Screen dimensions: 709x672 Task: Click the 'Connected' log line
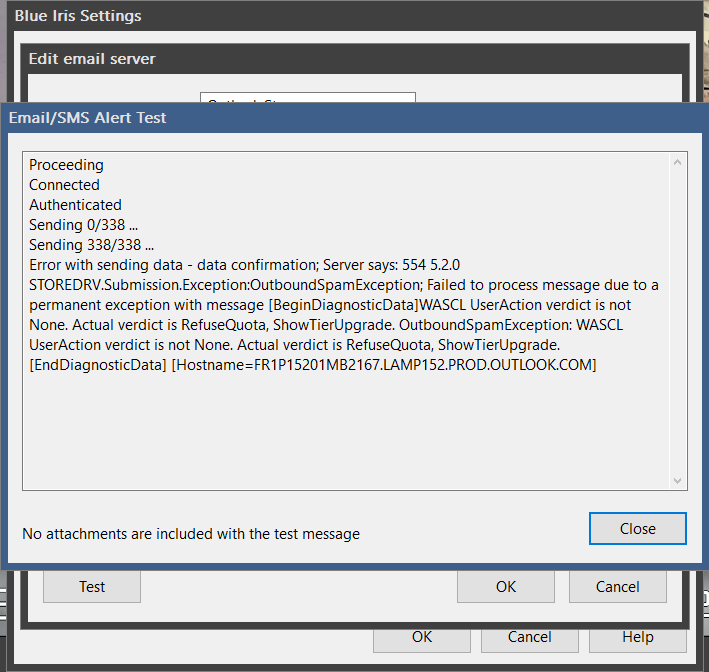pos(64,185)
